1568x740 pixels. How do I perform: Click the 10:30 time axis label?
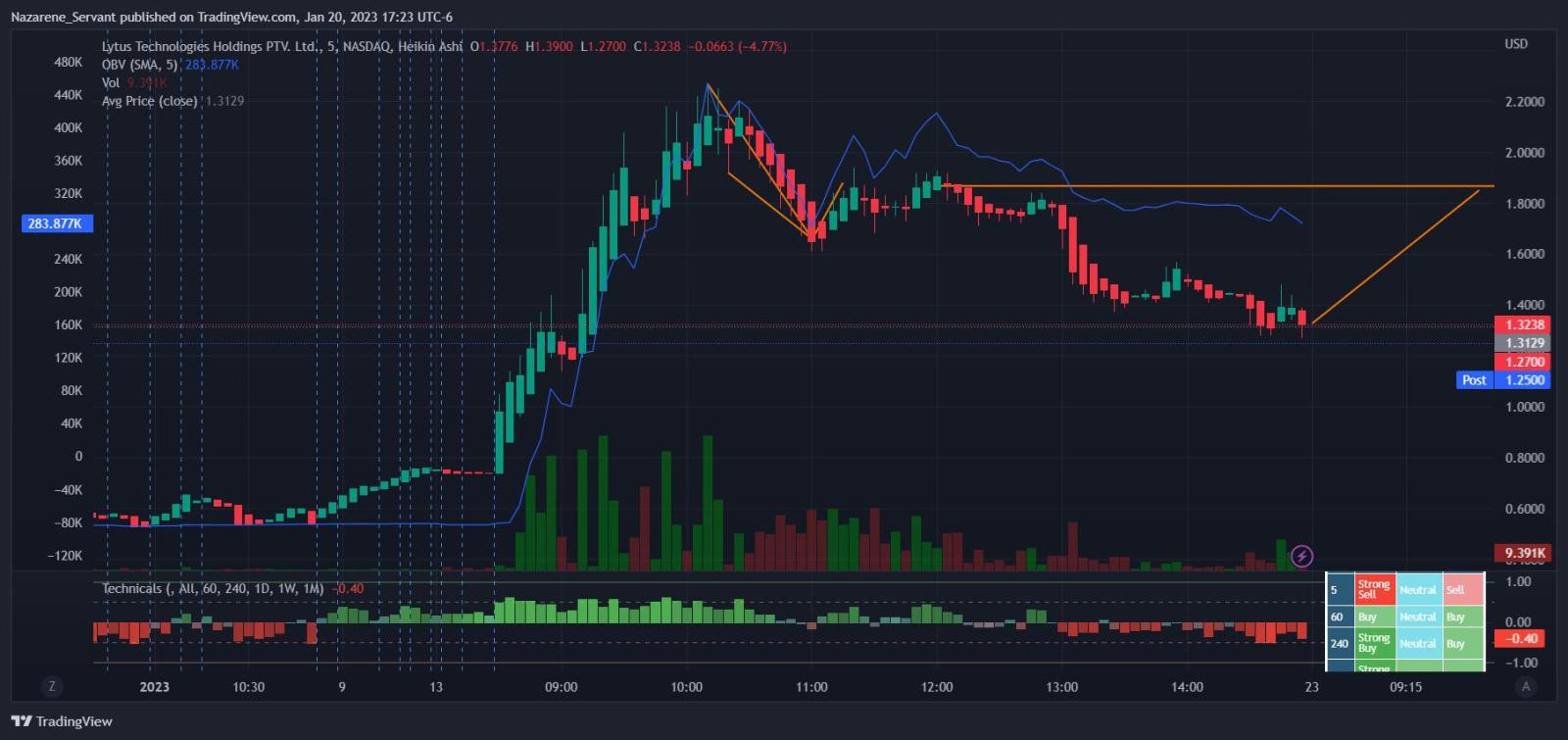pos(248,687)
